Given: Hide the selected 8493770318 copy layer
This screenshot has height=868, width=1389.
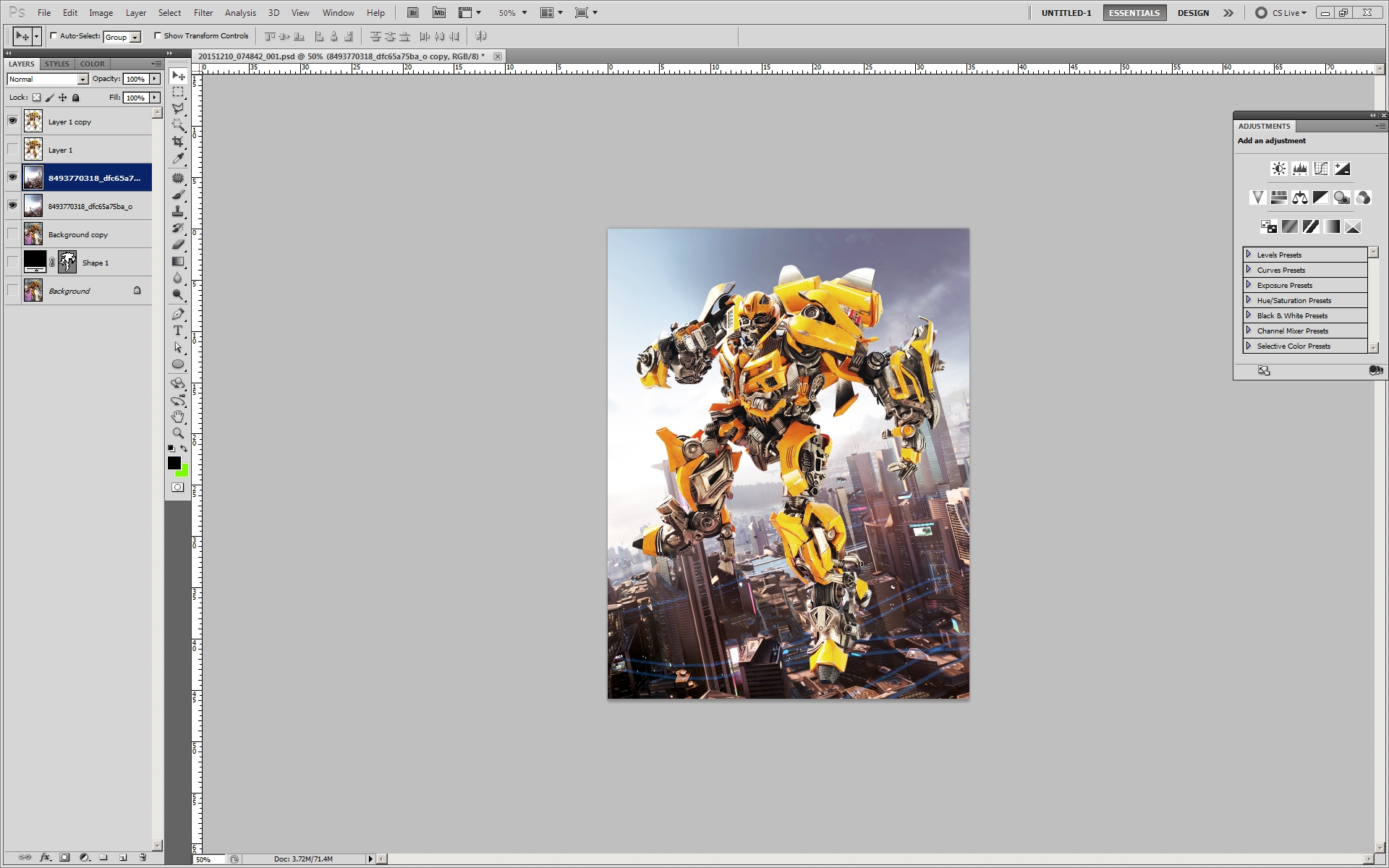Looking at the screenshot, I should click(x=12, y=177).
